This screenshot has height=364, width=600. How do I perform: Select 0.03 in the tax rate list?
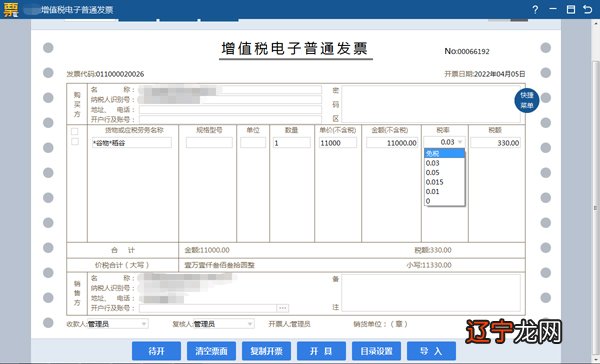coord(444,163)
